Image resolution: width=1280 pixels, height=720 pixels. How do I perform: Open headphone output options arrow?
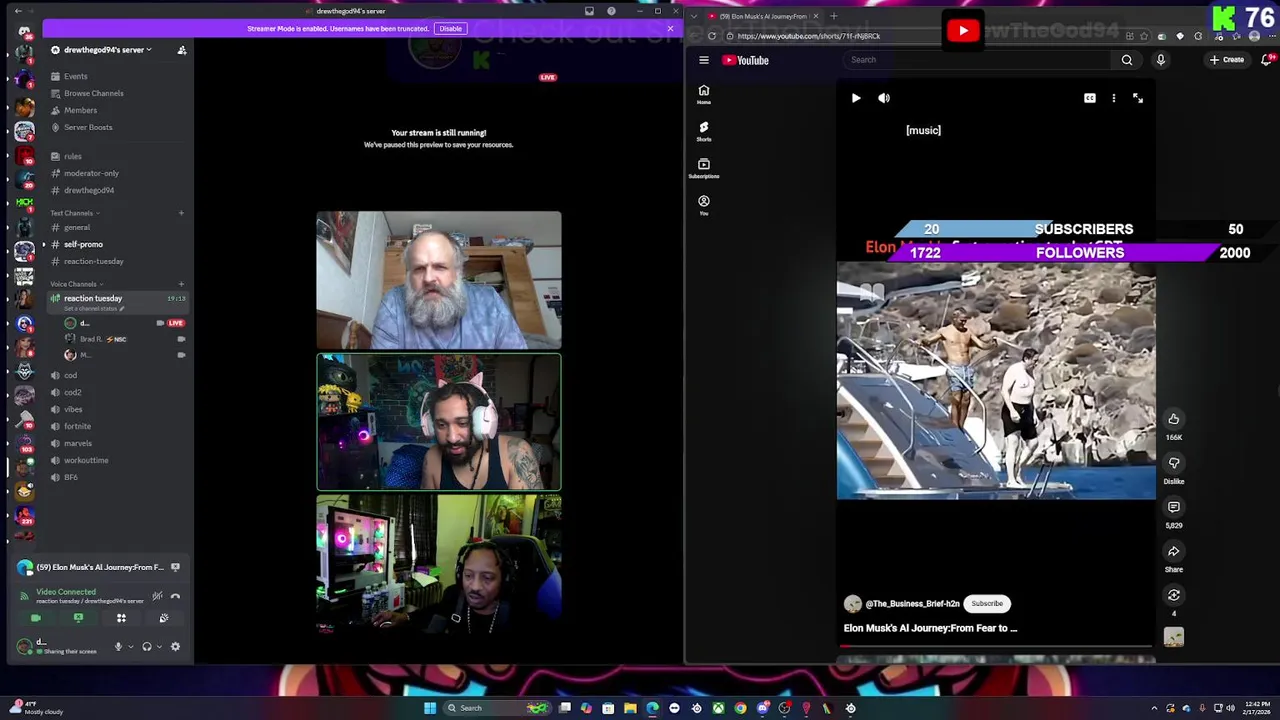point(158,647)
